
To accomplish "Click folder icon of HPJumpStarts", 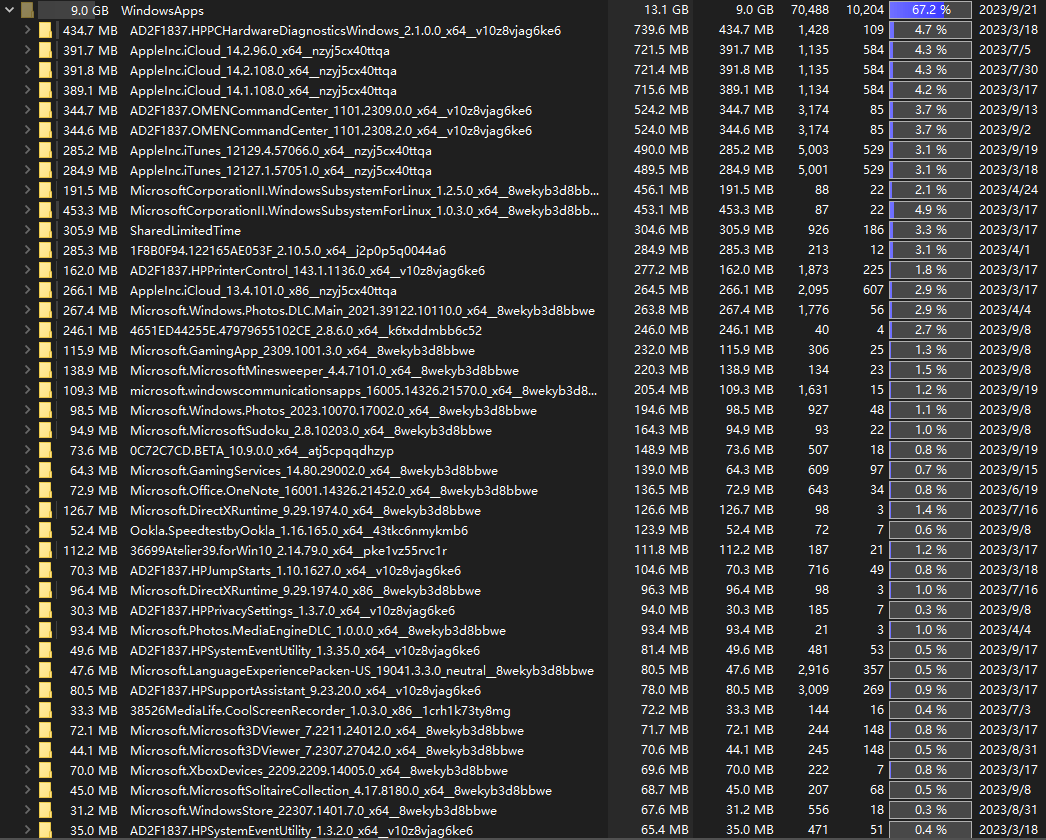I will (45, 570).
